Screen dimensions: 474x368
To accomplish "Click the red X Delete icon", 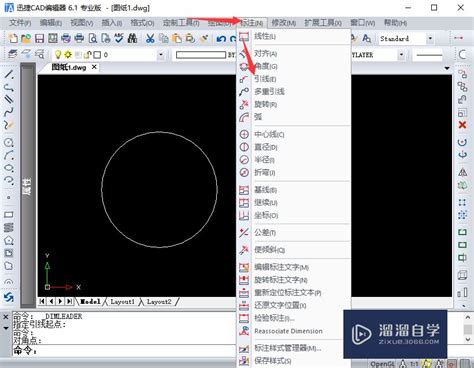I will click(x=462, y=125).
